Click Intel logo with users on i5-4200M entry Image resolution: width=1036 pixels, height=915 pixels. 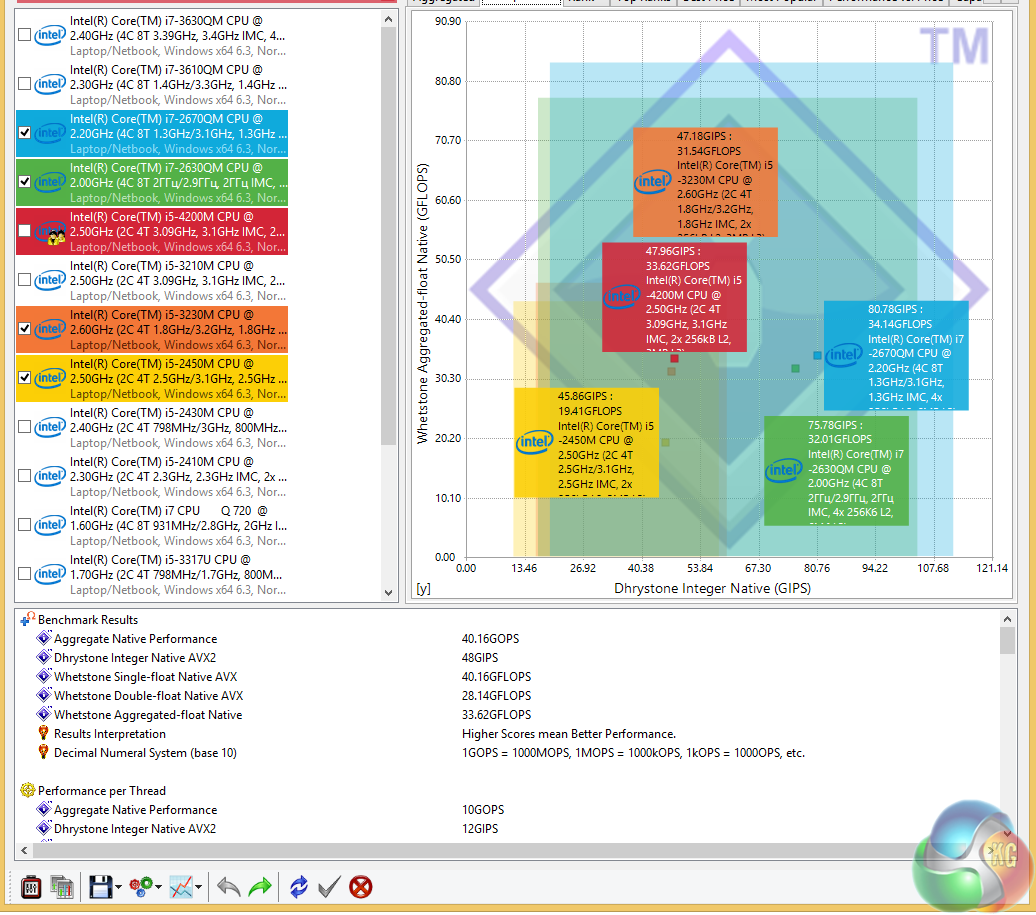tap(50, 232)
